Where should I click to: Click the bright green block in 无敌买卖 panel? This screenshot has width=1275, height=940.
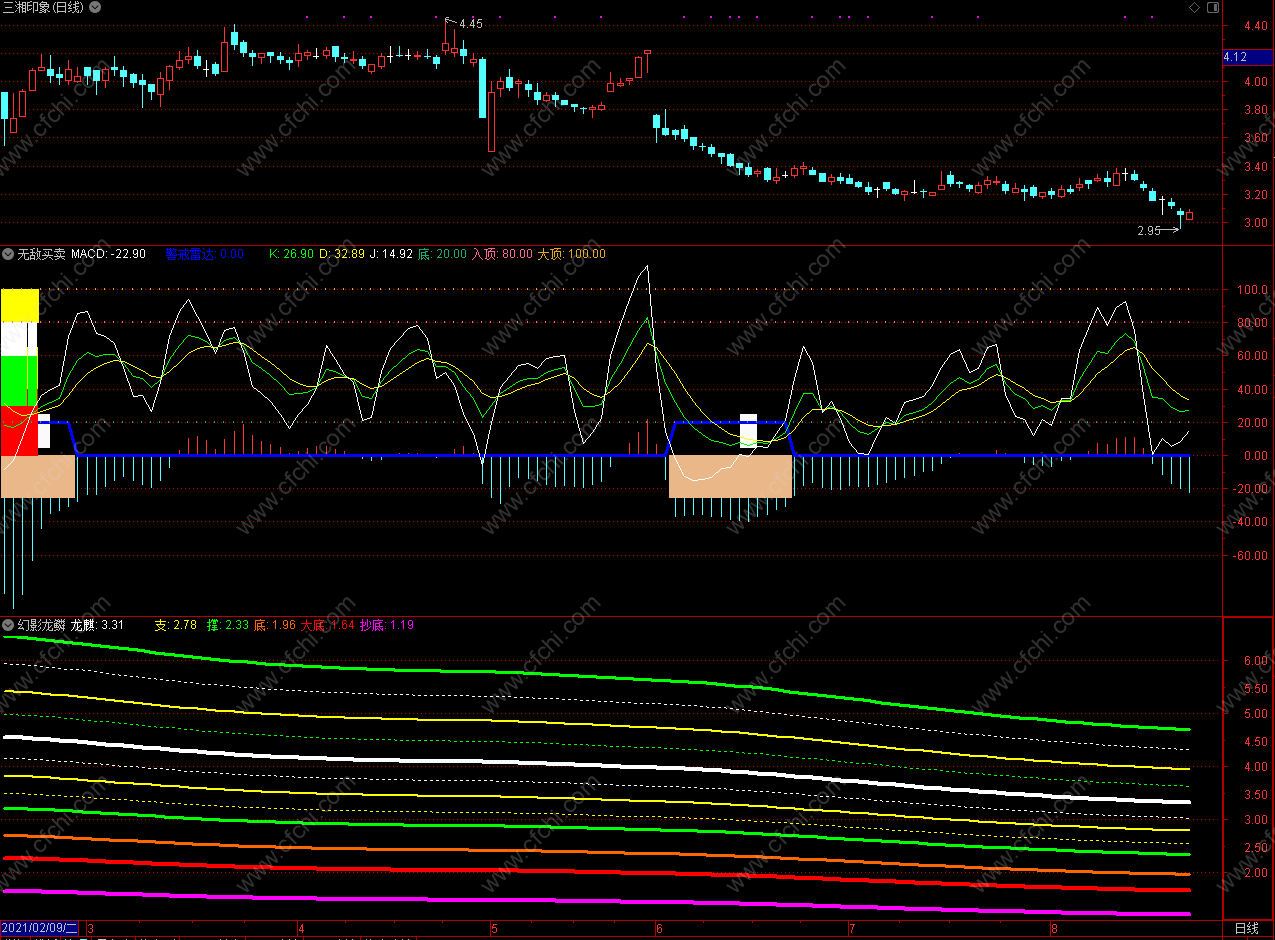(19, 380)
